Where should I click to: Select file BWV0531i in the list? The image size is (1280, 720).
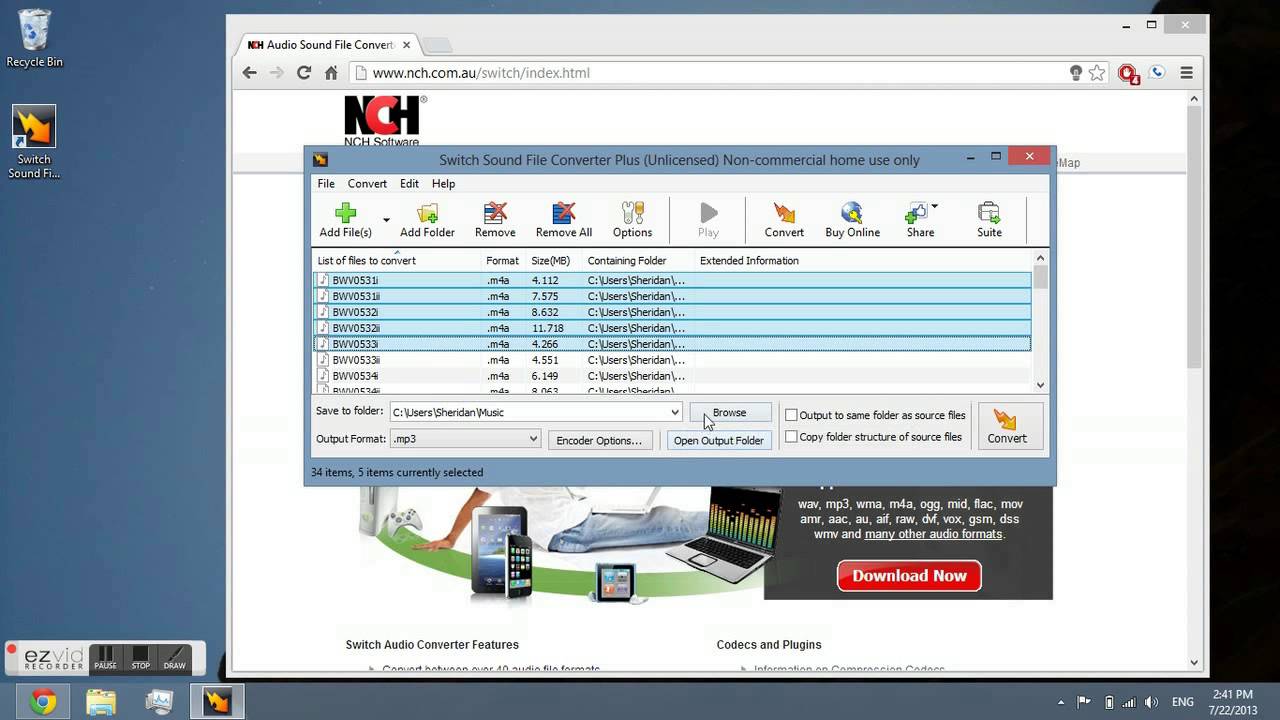pos(672,280)
